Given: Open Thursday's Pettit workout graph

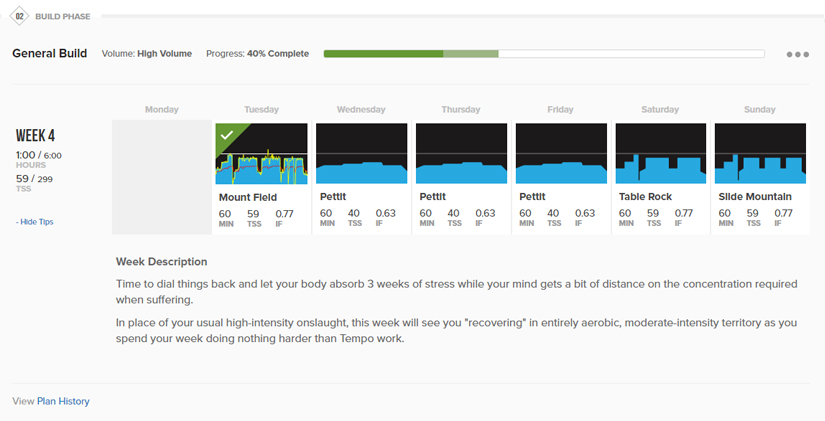Looking at the screenshot, I should click(x=461, y=154).
